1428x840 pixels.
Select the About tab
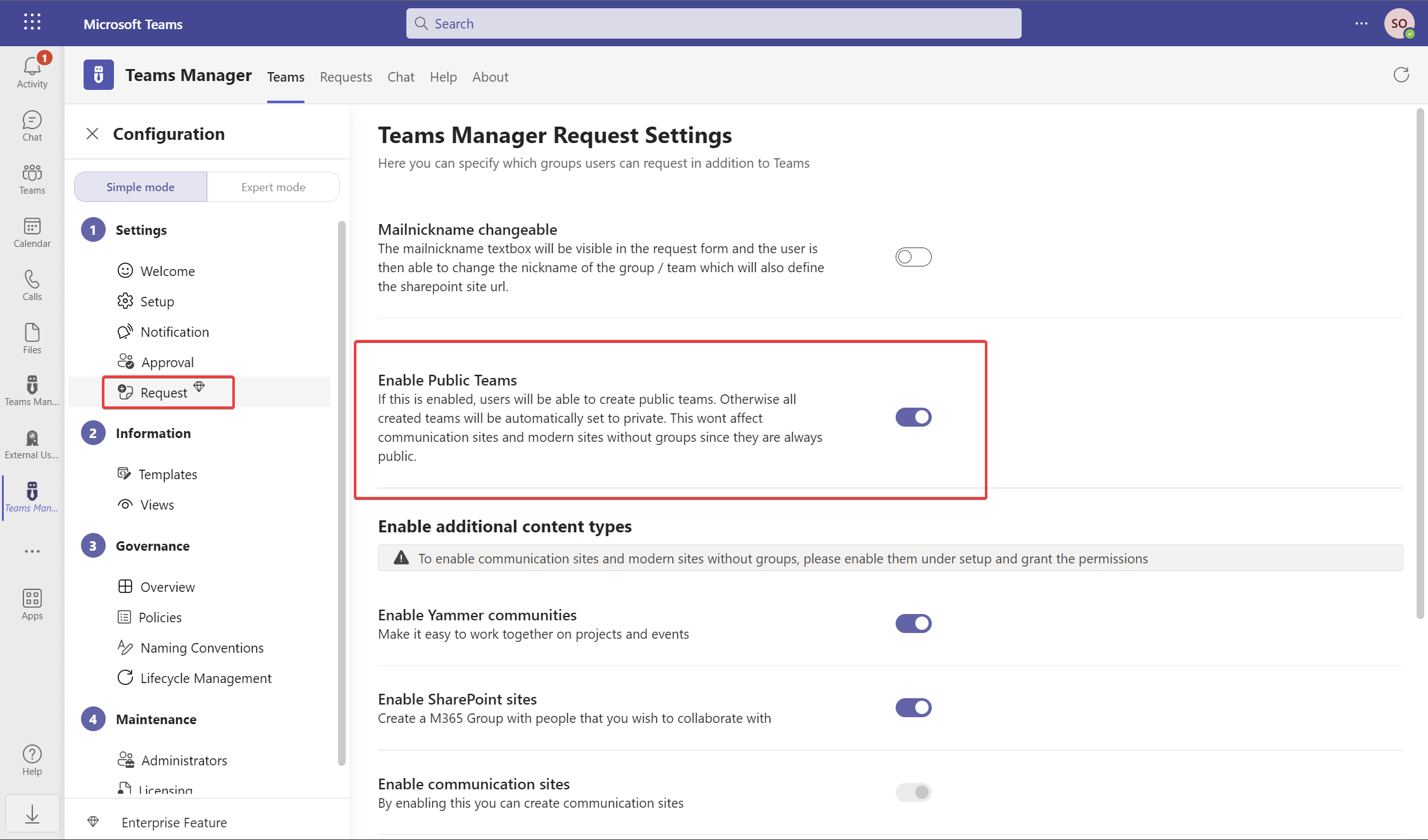click(x=490, y=77)
